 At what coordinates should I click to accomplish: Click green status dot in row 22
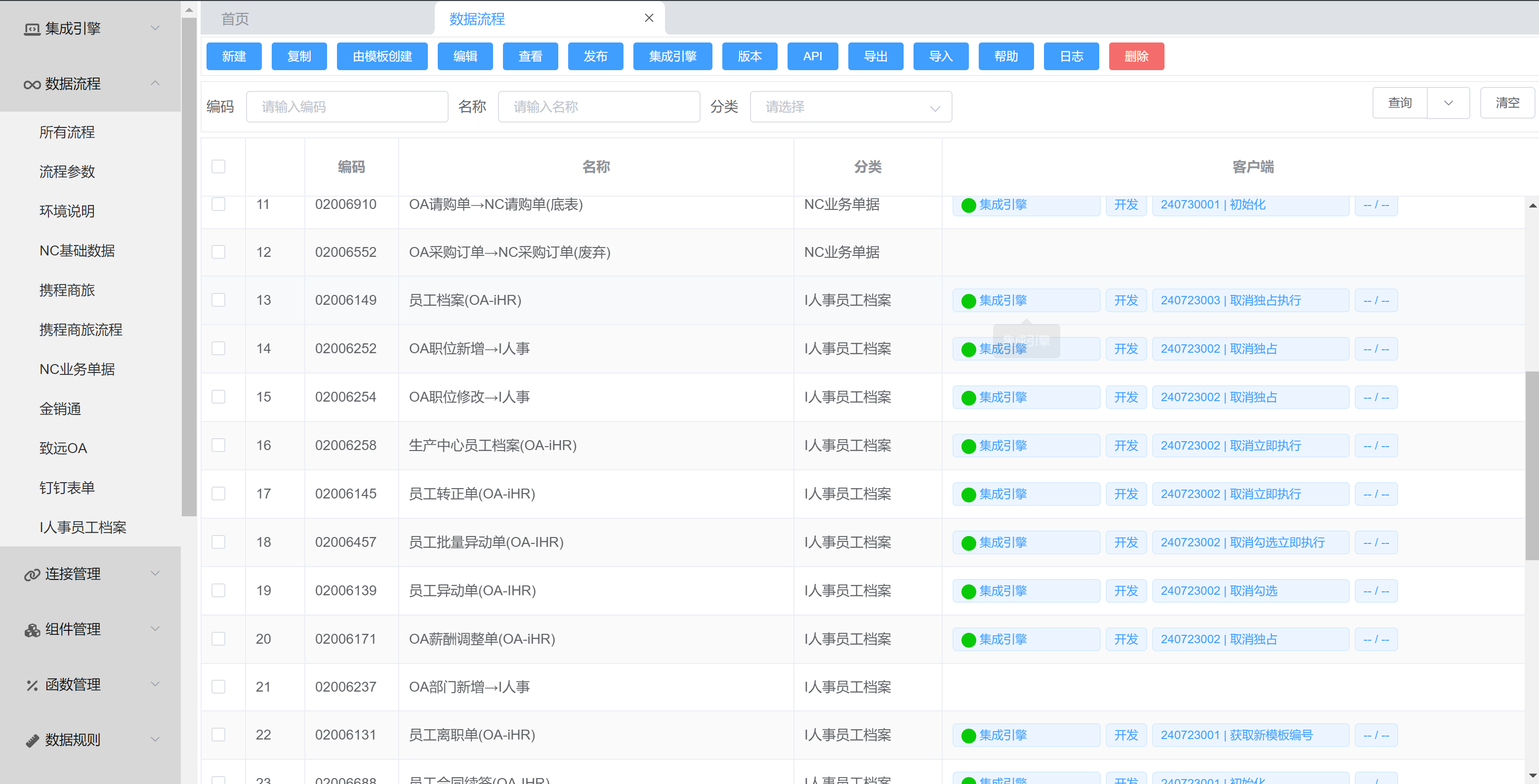click(968, 736)
